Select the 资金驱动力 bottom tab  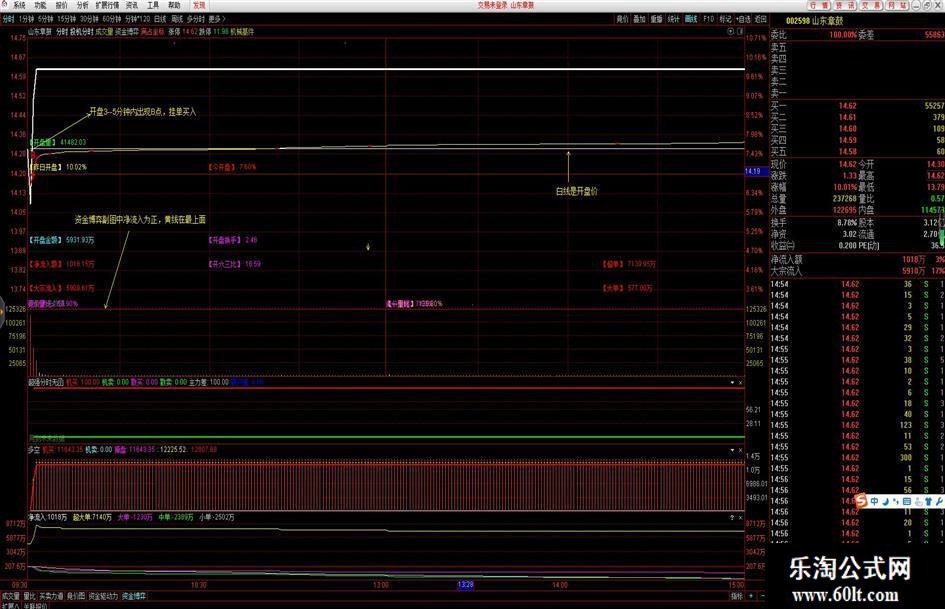click(x=103, y=596)
